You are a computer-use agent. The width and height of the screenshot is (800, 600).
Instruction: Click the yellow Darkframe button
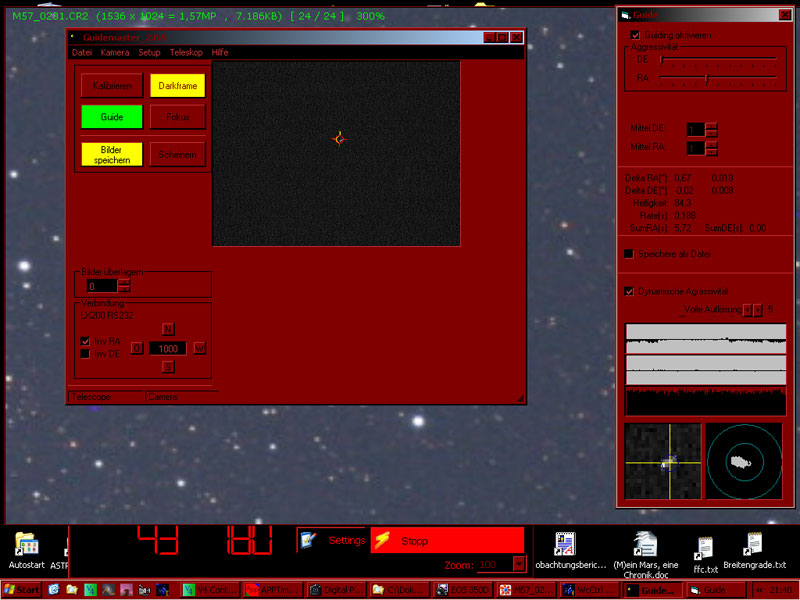click(x=177, y=86)
